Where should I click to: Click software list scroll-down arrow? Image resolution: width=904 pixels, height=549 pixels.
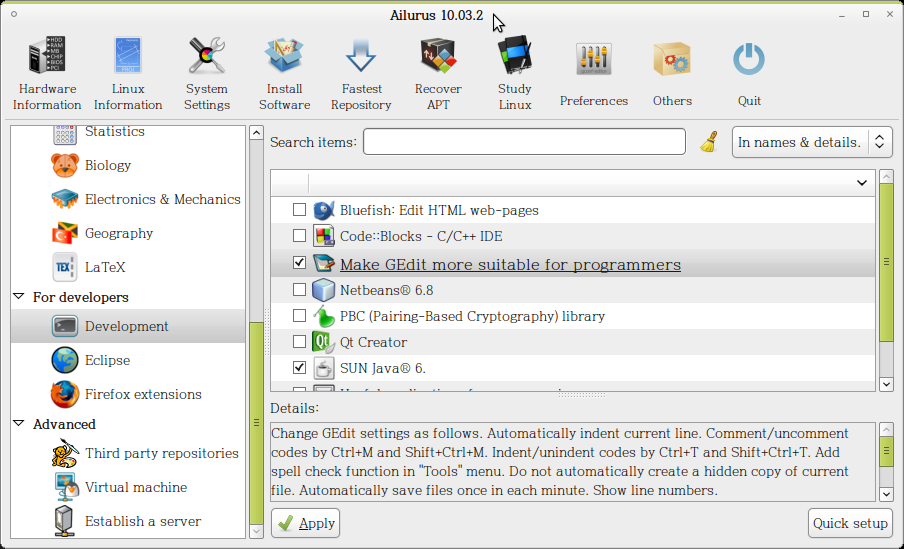886,385
